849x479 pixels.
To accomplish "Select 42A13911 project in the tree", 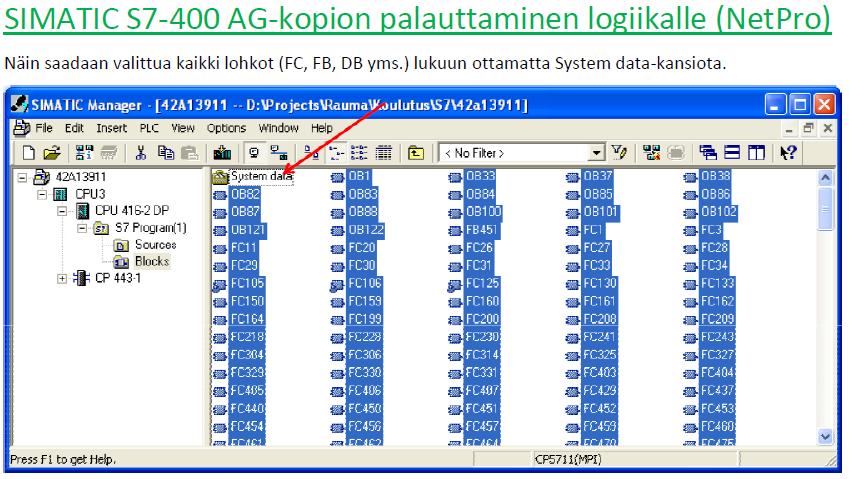I will 81,177.
